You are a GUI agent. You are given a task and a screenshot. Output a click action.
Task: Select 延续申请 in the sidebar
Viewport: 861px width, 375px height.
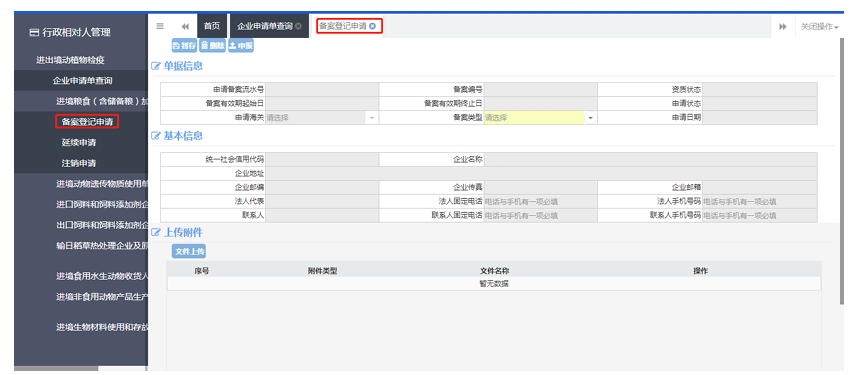80,142
